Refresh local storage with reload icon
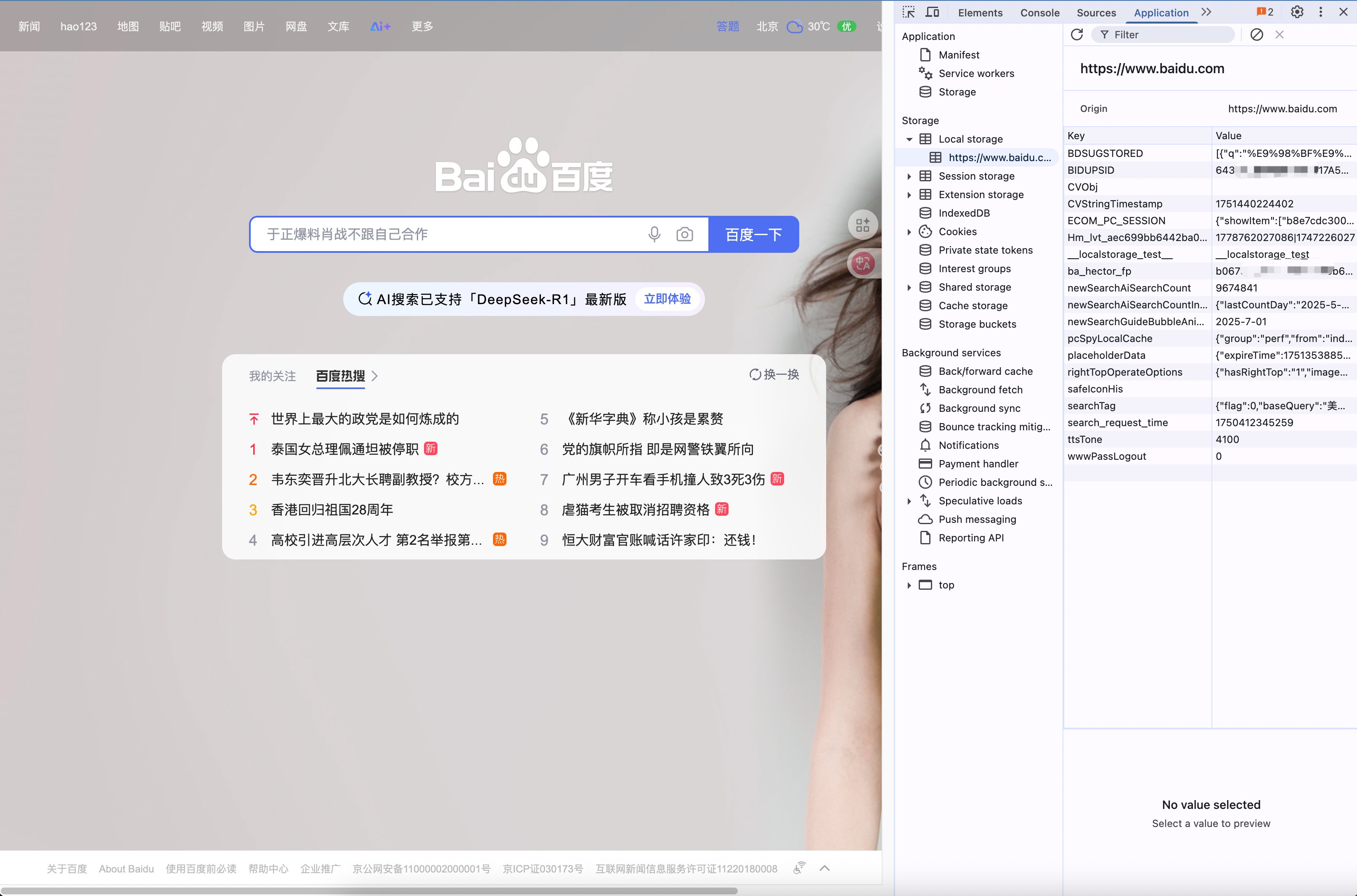1357x896 pixels. tap(1076, 35)
